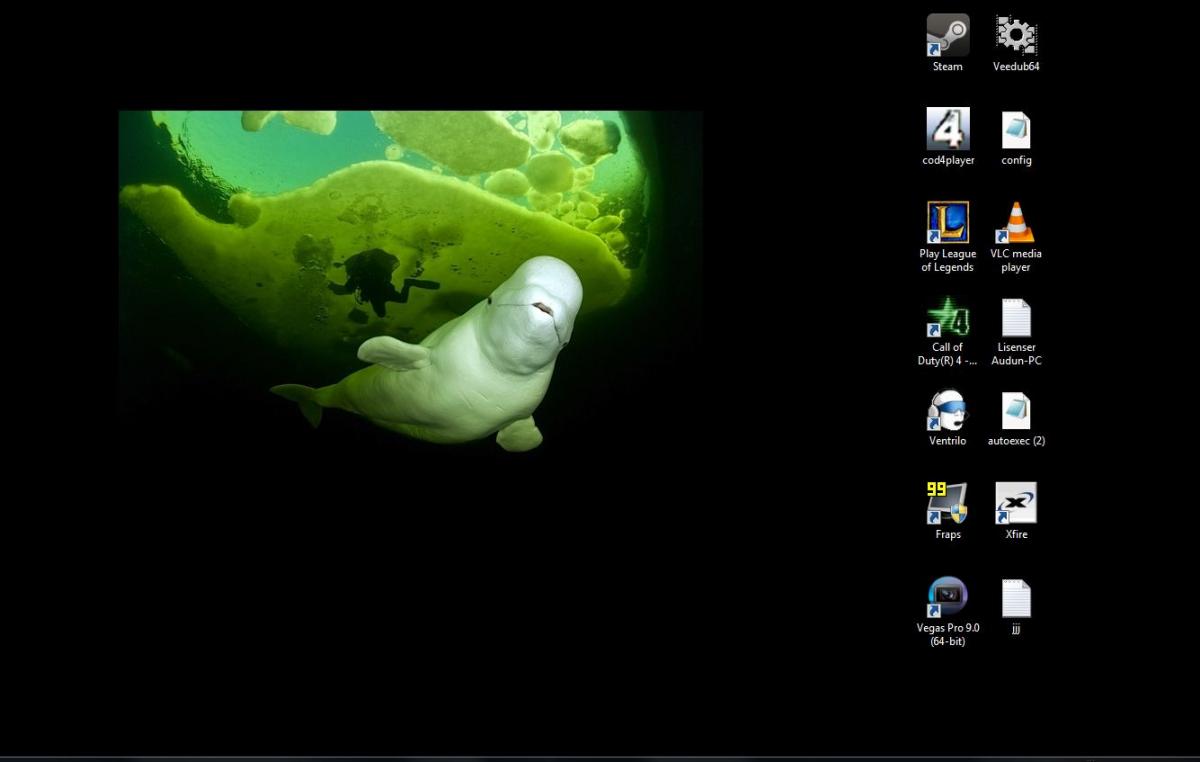Select the autoexec (2) file icon
The image size is (1200, 762).
[x=1016, y=410]
